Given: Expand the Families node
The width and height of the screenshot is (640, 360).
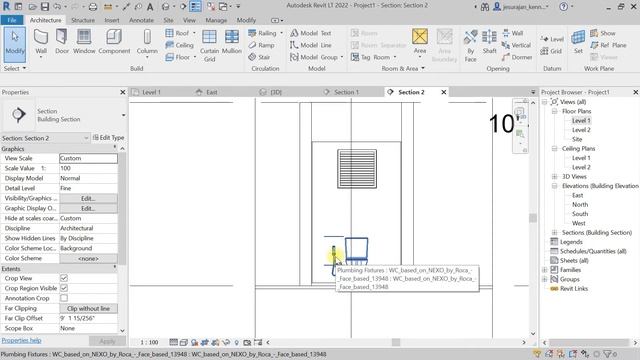Looking at the screenshot, I should pos(544,270).
